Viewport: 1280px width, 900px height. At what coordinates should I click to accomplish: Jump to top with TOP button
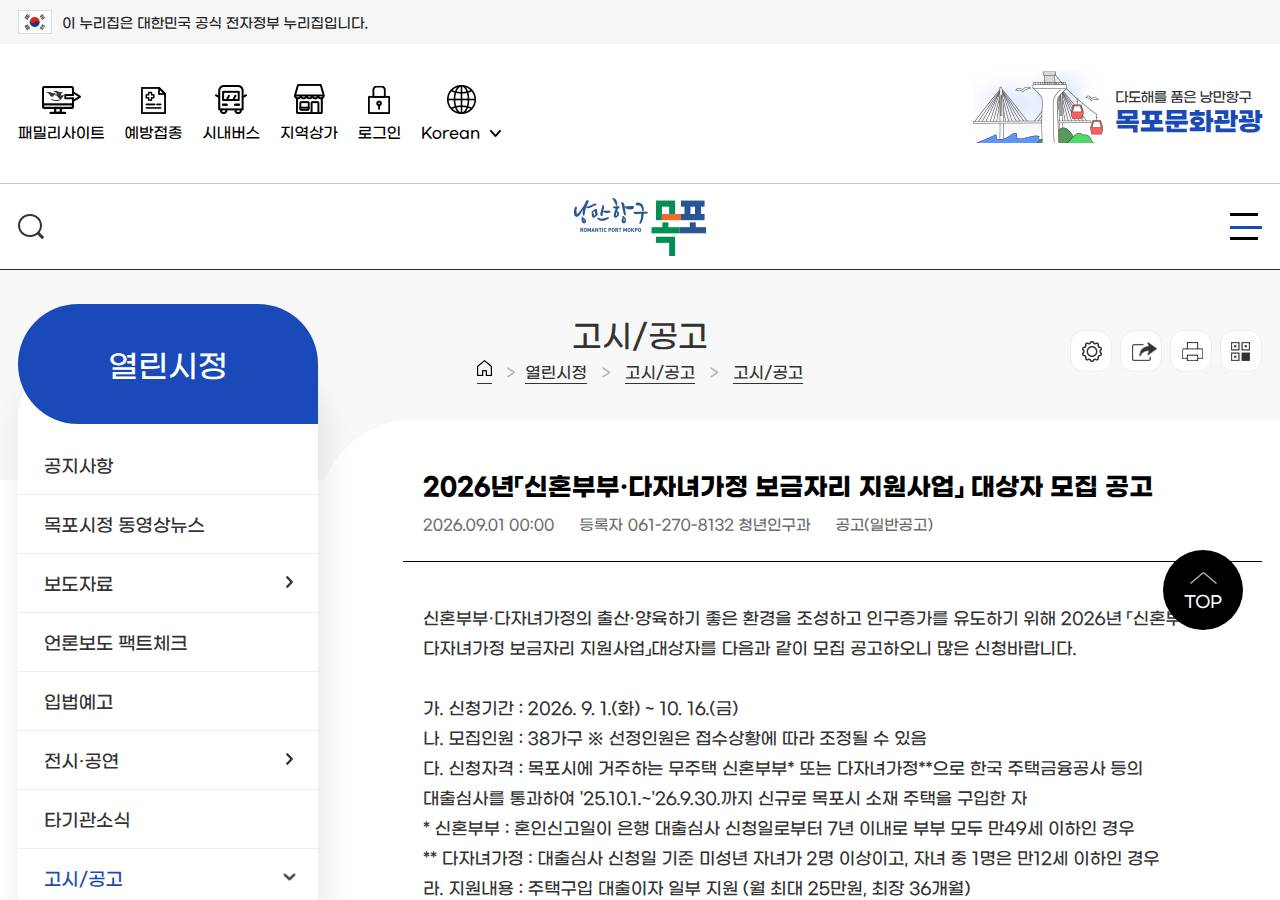(1203, 590)
